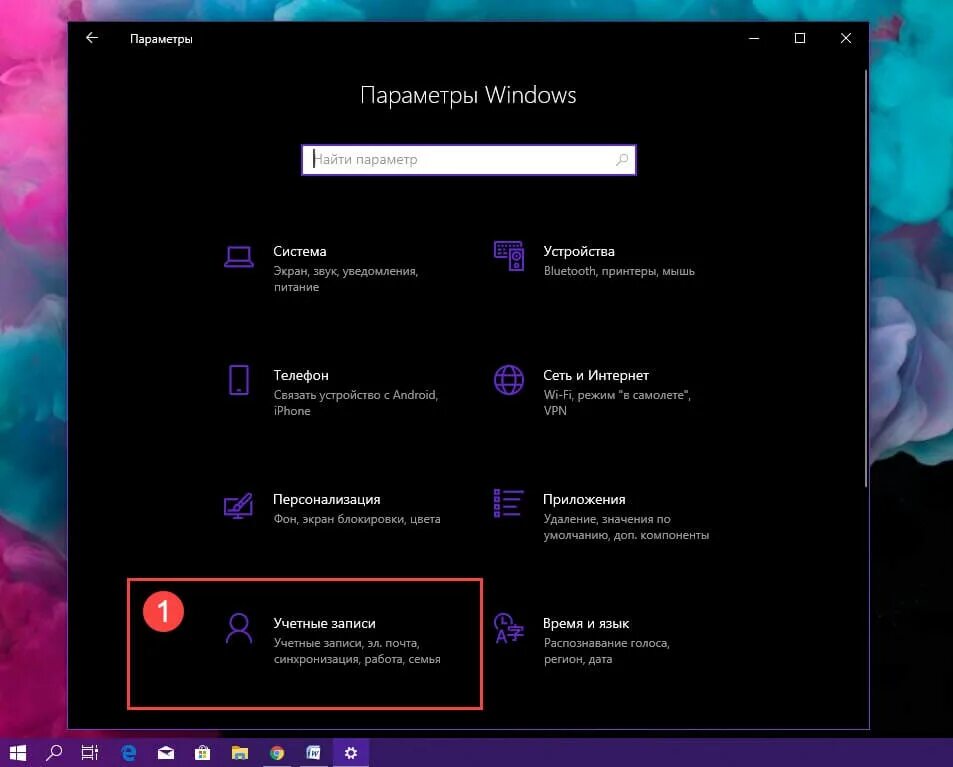Close the Параметры window
The height and width of the screenshot is (767, 953).
pyautogui.click(x=845, y=38)
